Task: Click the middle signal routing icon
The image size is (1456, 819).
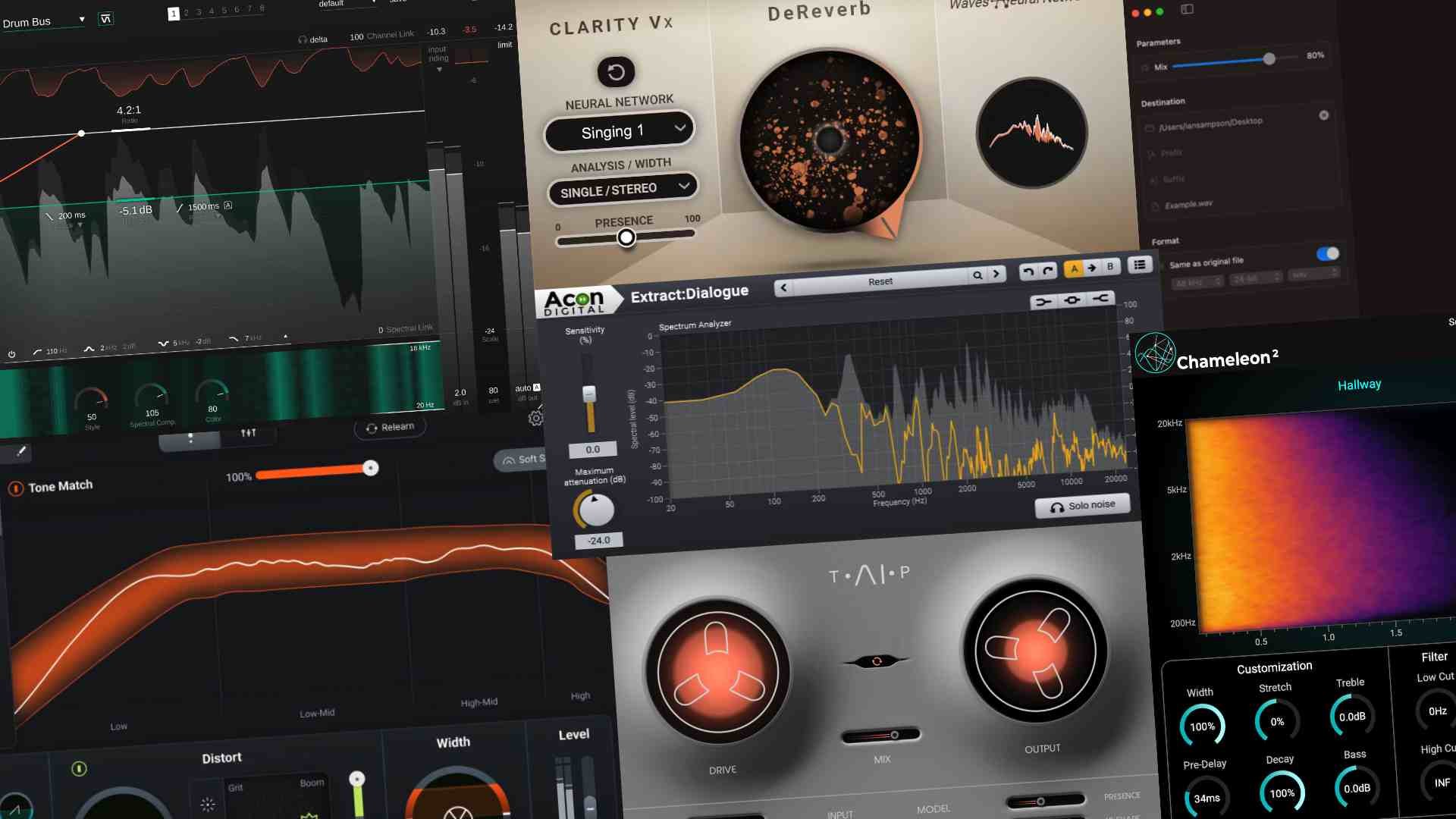Action: coord(1072,300)
